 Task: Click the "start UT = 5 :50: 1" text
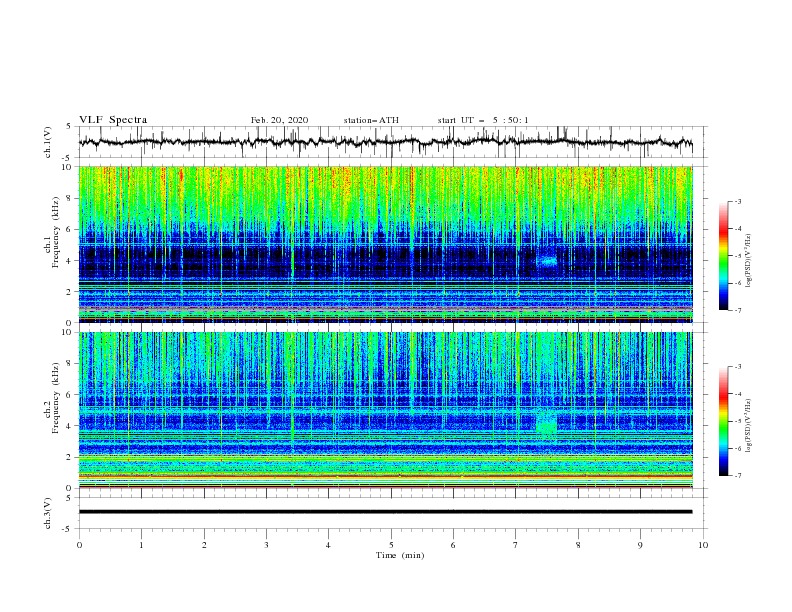click(483, 120)
